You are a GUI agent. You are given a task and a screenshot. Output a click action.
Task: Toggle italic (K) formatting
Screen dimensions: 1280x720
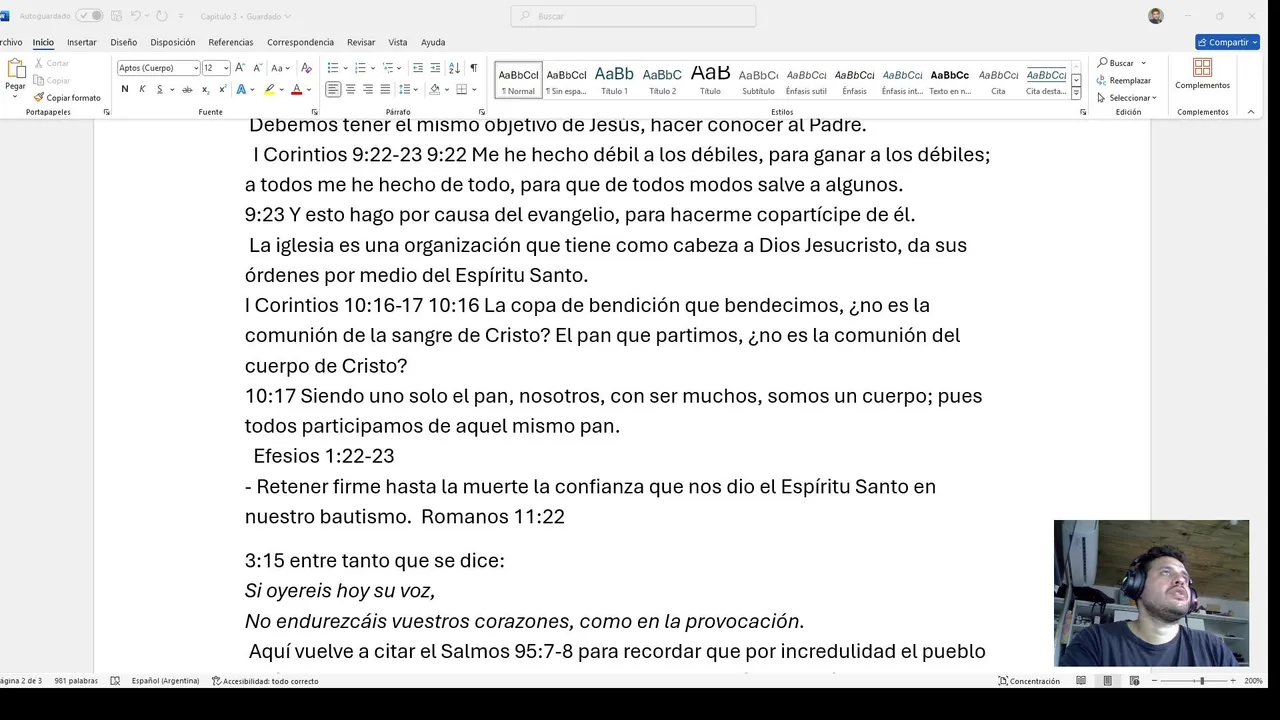(142, 89)
